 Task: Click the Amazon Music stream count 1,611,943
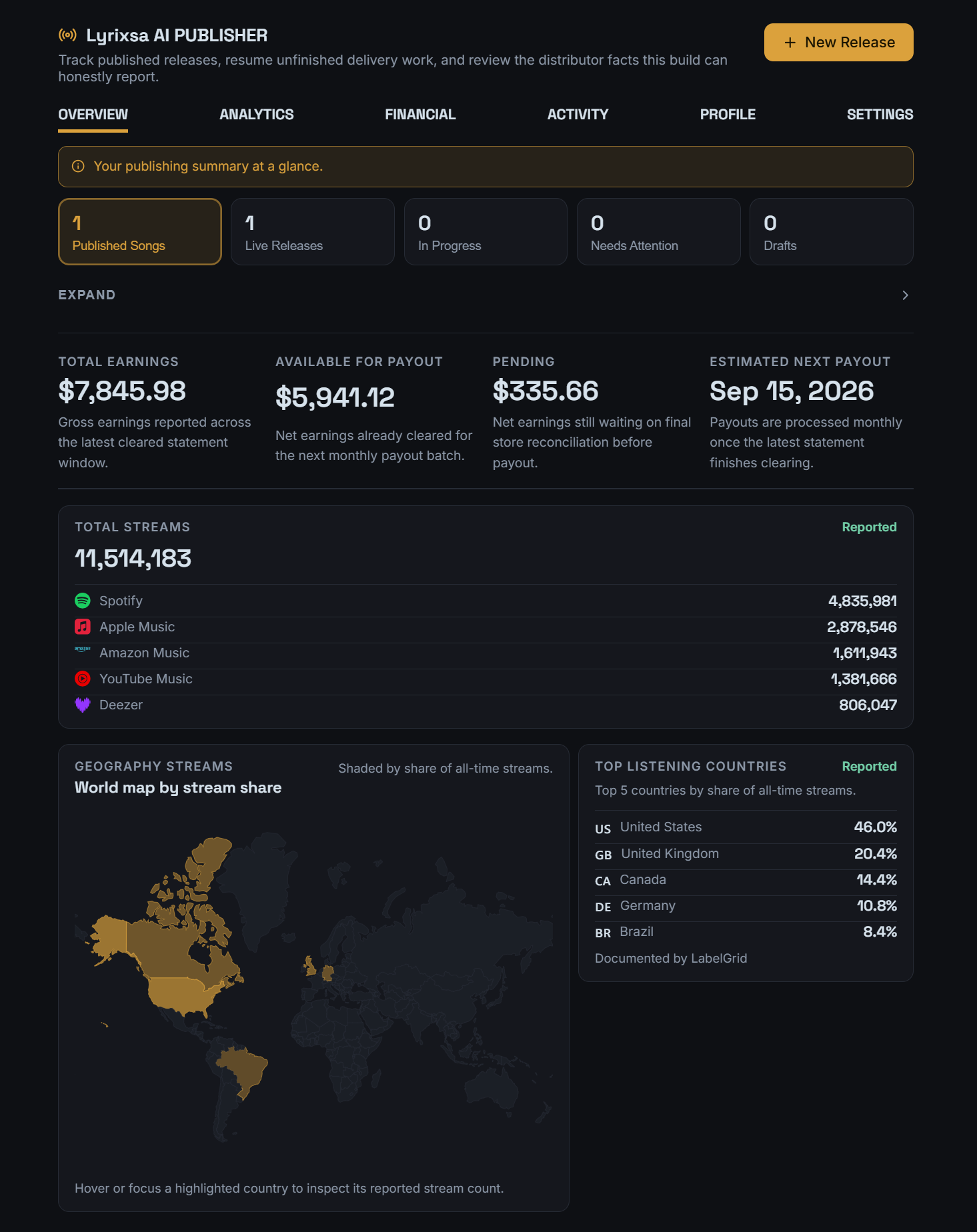(x=864, y=653)
